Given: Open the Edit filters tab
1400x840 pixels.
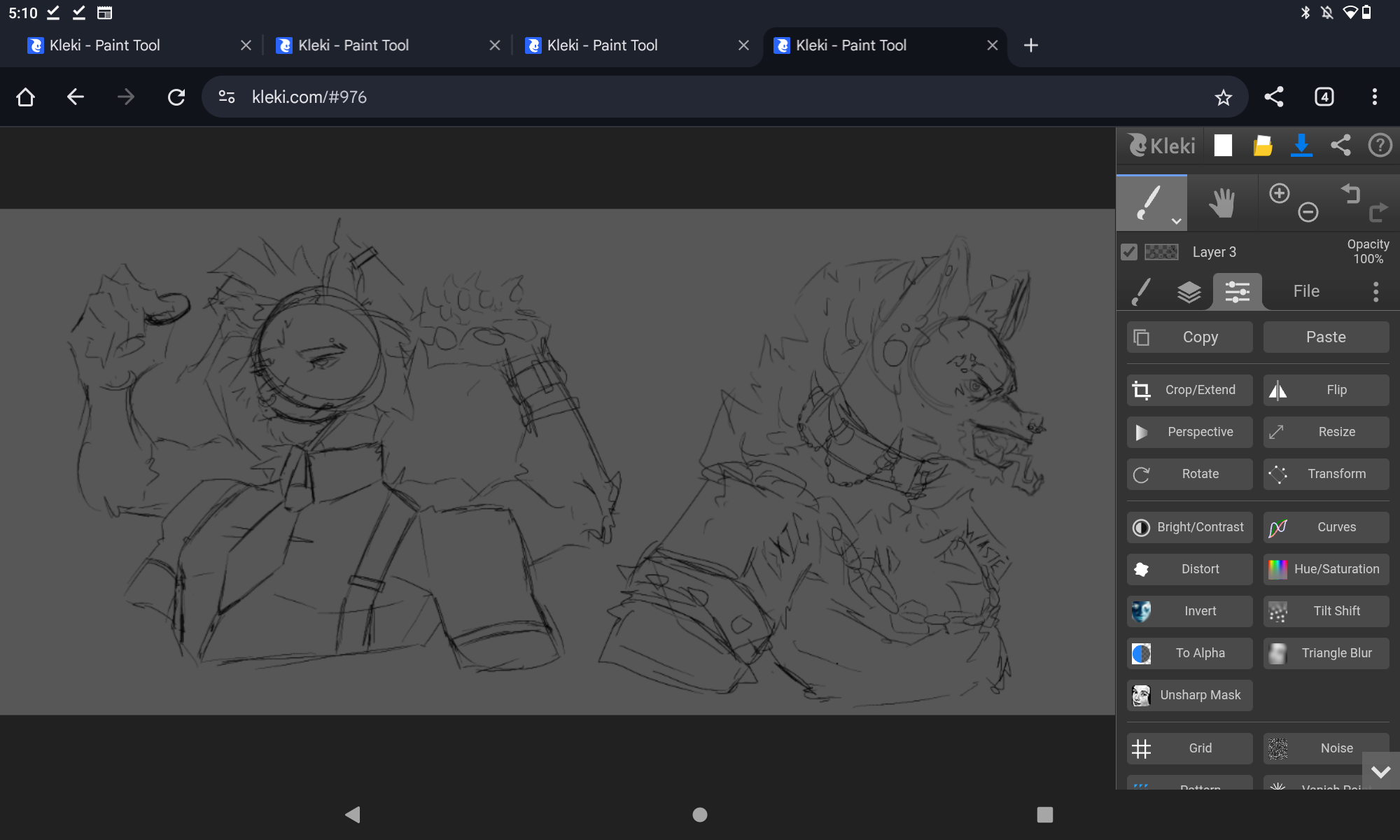Looking at the screenshot, I should pos(1237,291).
